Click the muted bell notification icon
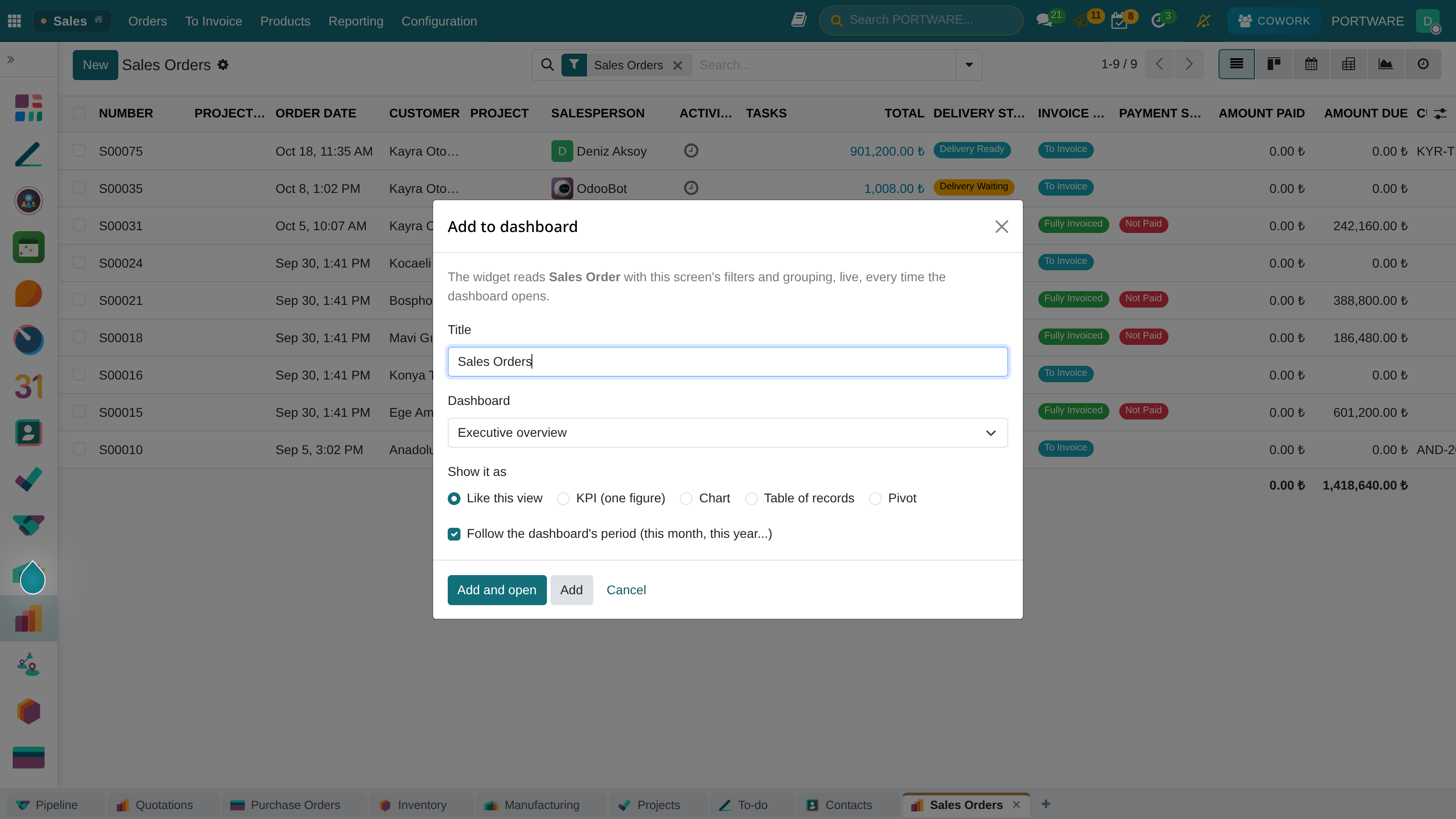 pyautogui.click(x=1203, y=21)
